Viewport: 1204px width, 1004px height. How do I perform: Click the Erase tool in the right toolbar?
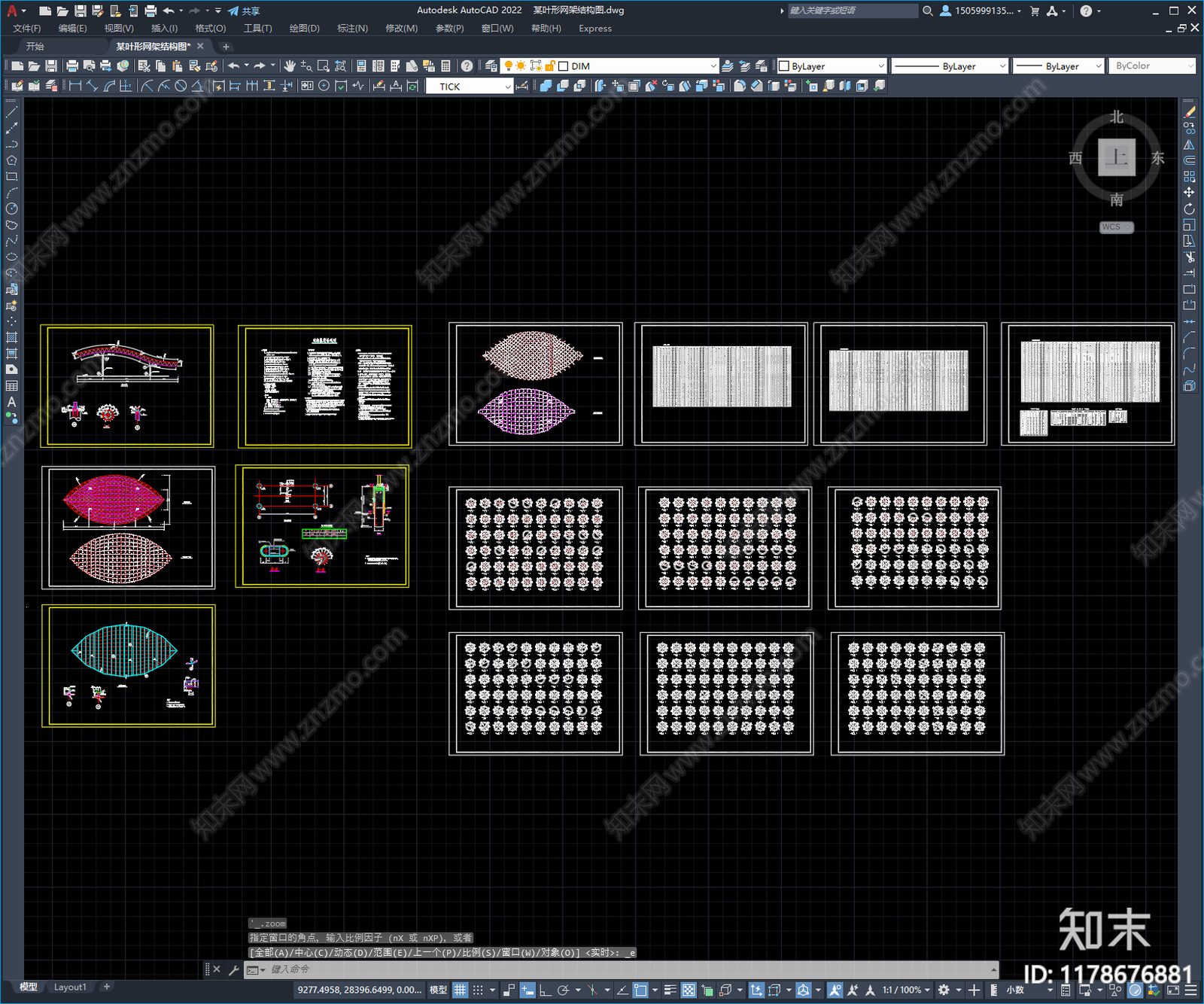tap(1189, 112)
